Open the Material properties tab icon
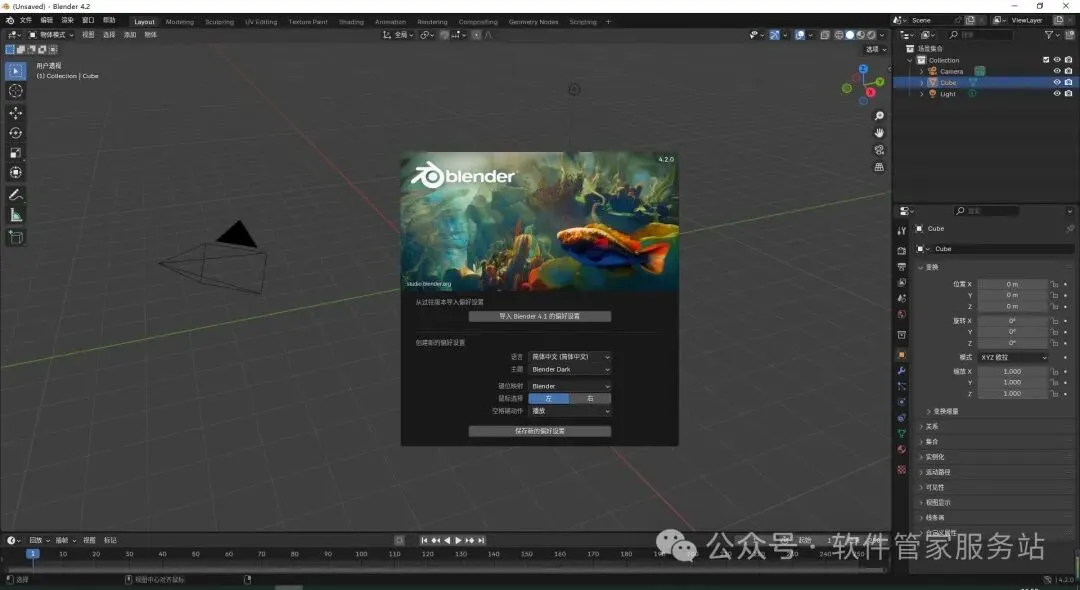The height and width of the screenshot is (590, 1080). (902, 450)
